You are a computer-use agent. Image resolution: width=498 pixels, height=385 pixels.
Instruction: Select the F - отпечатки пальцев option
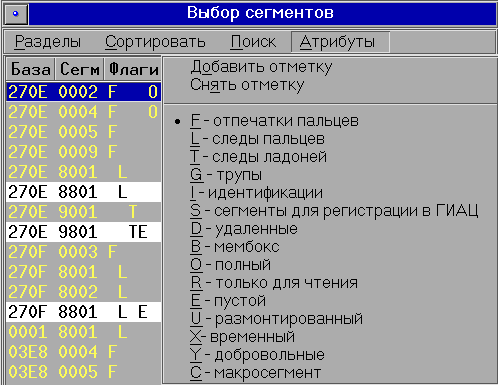point(274,121)
